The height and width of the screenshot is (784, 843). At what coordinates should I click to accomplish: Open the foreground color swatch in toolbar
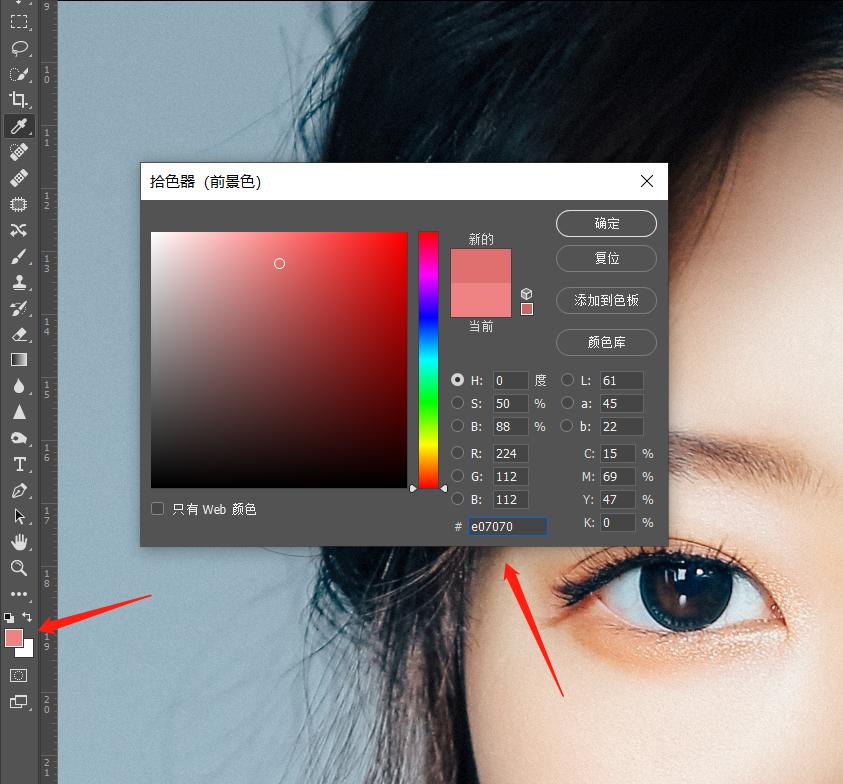(x=13, y=638)
